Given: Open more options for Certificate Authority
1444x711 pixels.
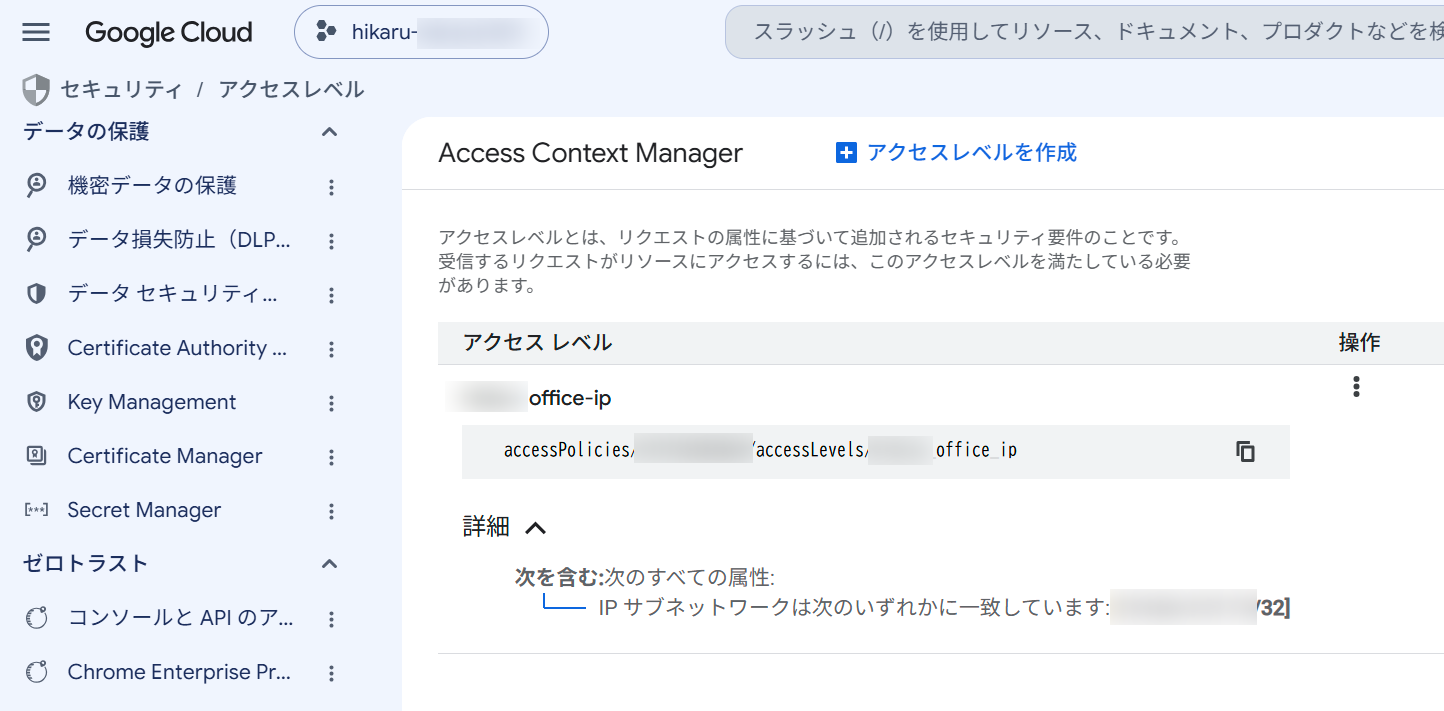Looking at the screenshot, I should [x=331, y=349].
